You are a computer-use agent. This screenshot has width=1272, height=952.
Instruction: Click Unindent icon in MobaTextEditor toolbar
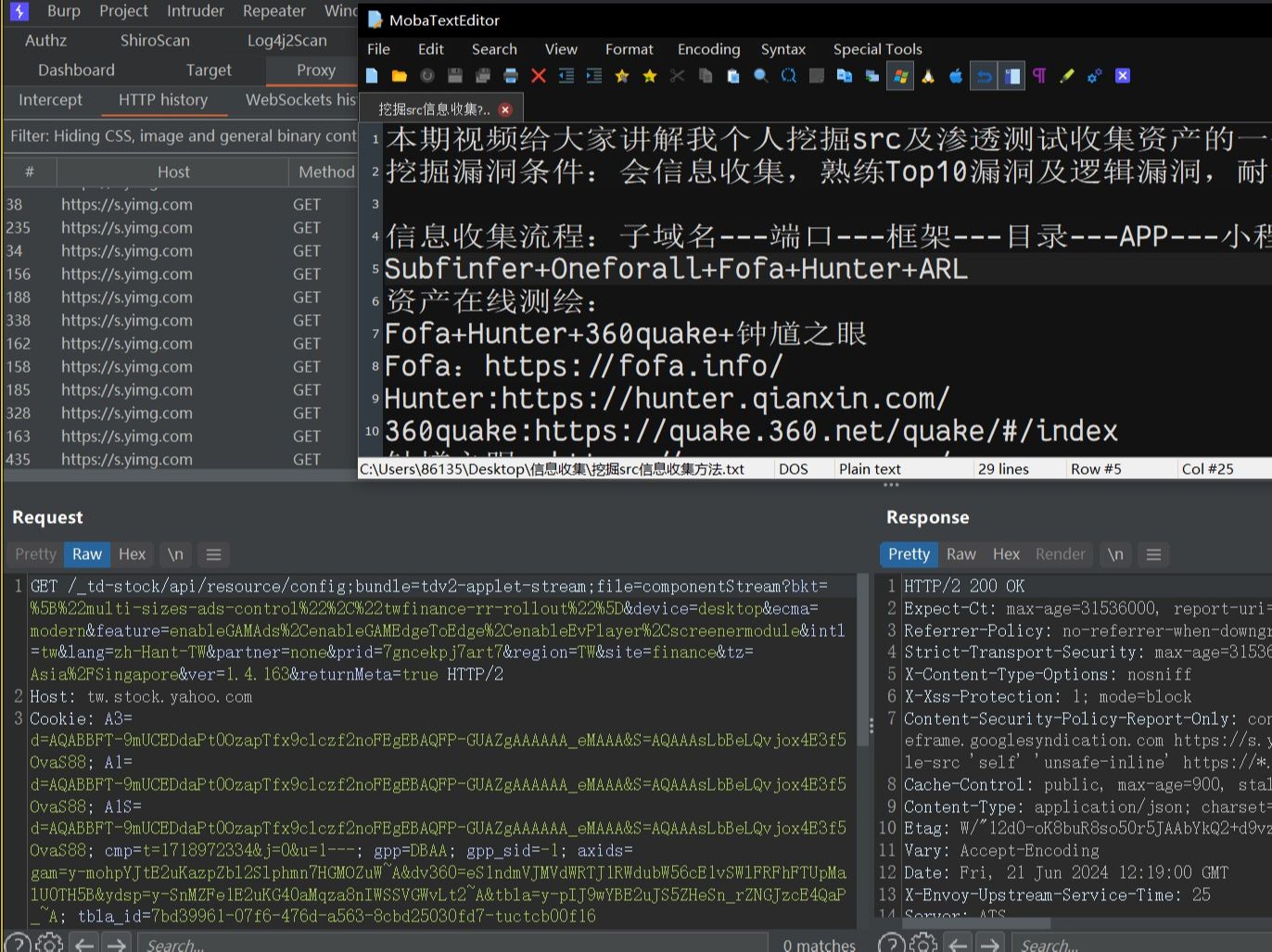click(566, 76)
